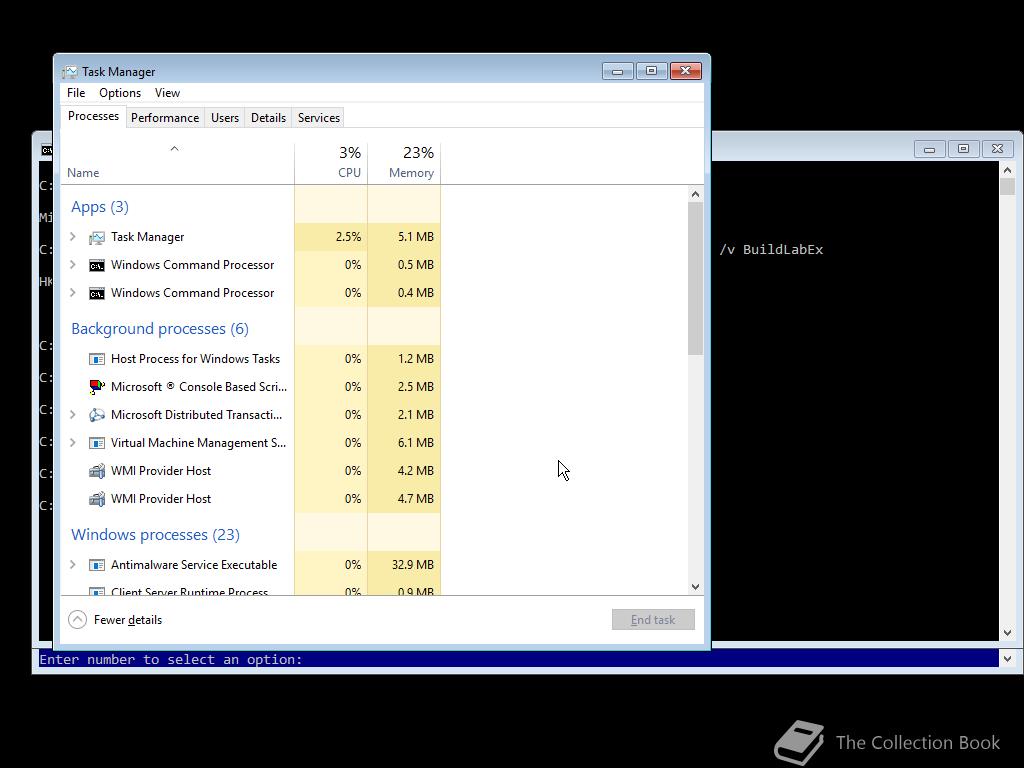This screenshot has width=1024, height=768.
Task: Open the View menu
Action: click(x=167, y=93)
